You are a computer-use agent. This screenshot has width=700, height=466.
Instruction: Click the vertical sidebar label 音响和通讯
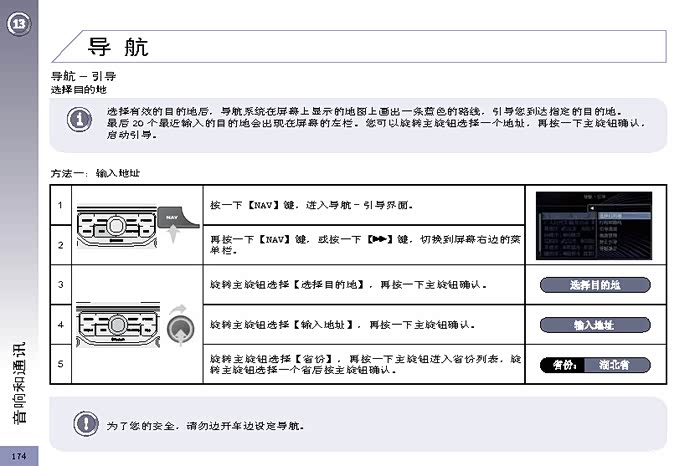(x=19, y=383)
